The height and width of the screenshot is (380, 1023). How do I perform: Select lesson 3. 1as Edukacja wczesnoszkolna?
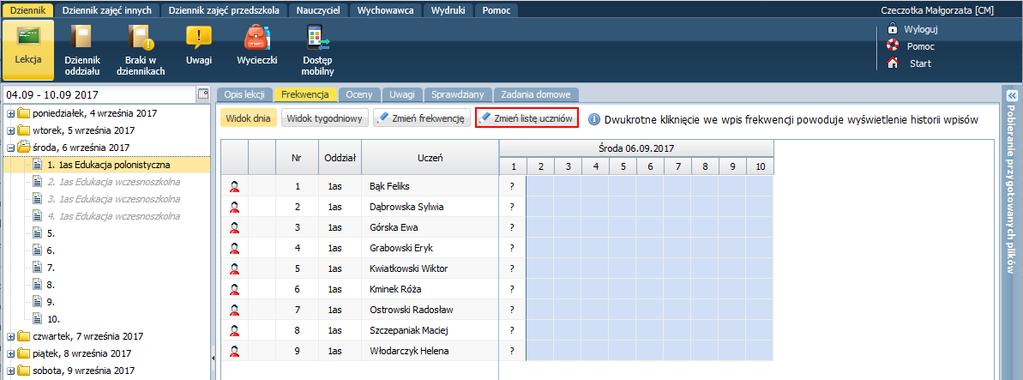[x=114, y=199]
